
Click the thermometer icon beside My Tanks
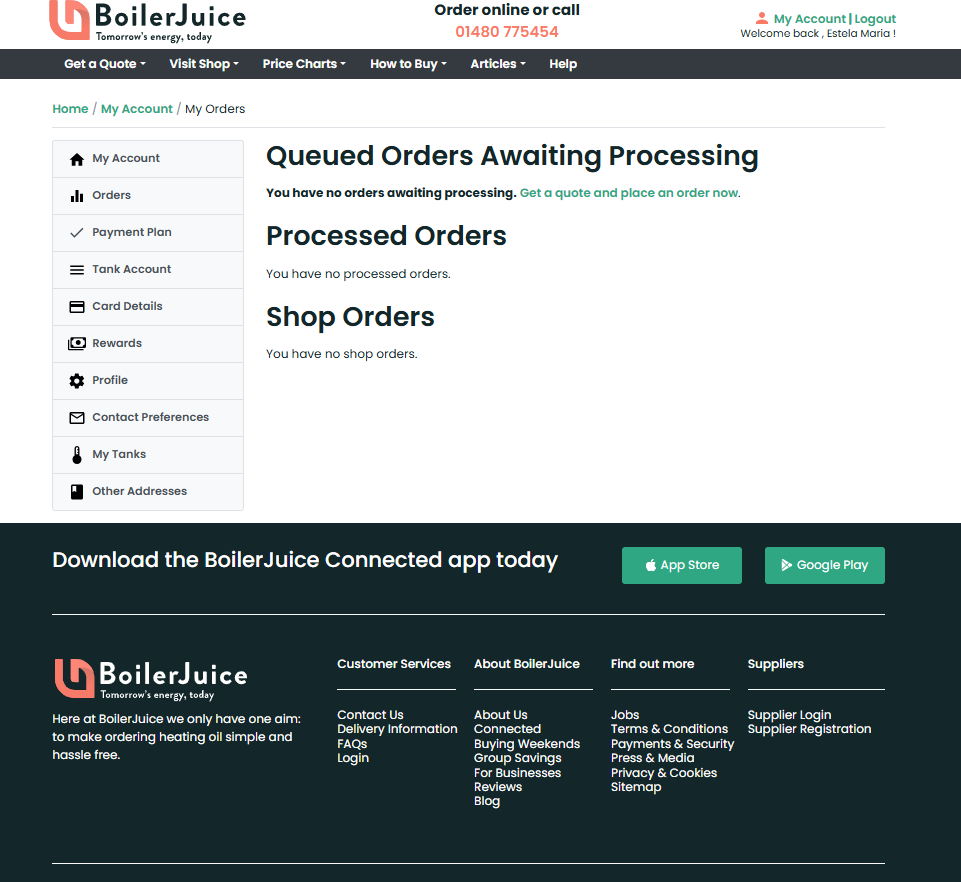tap(77, 455)
